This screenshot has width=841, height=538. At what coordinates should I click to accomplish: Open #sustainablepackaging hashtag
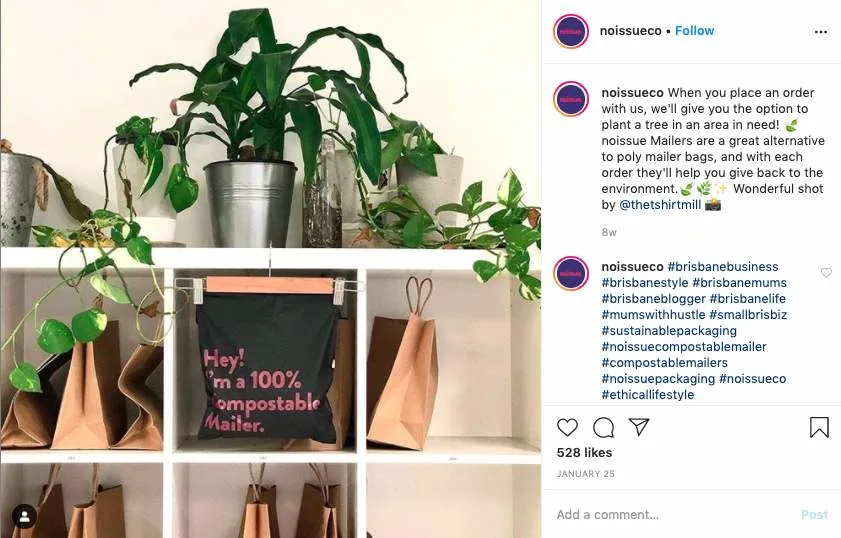click(669, 330)
